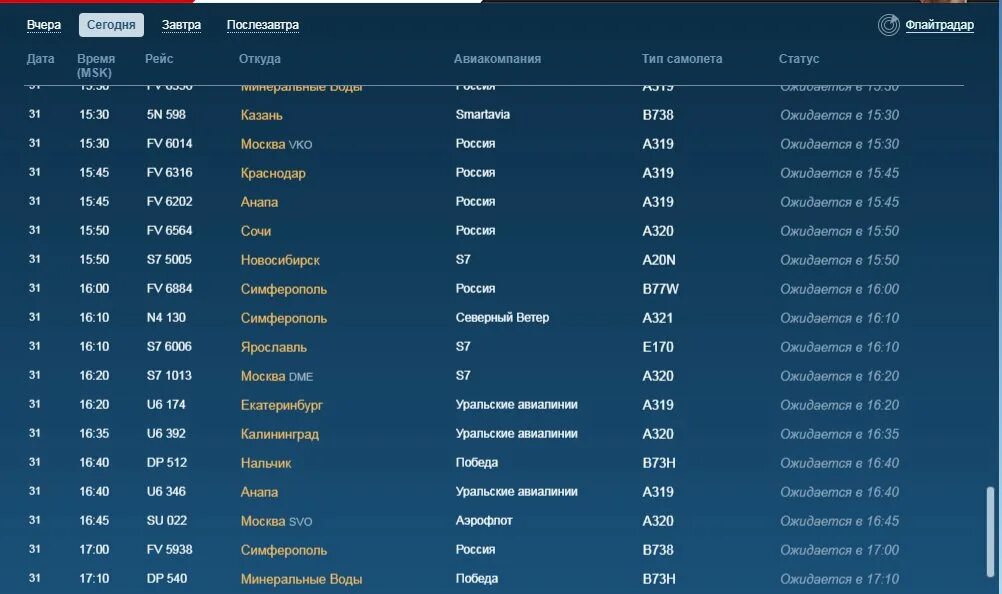Screen dimensions: 1002x594
Task: Open Москва VKO link for FV 6014
Action: coord(277,144)
